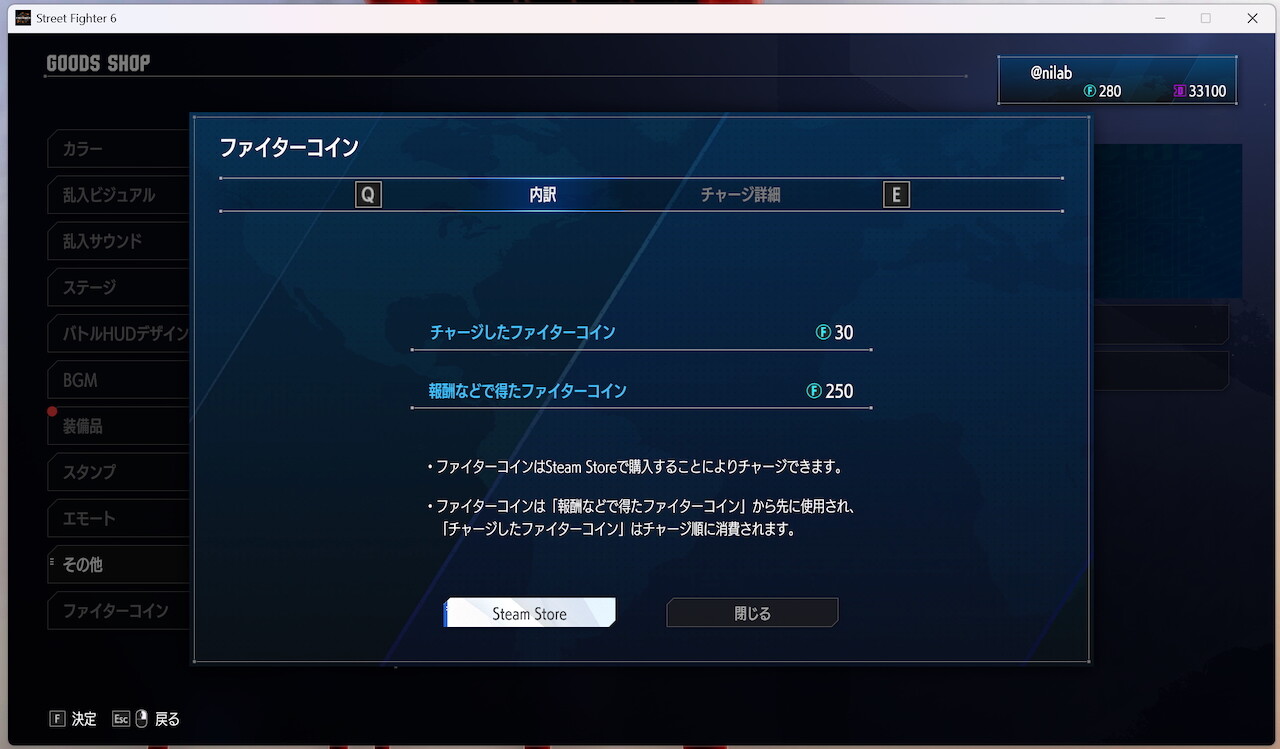
Task: Click the Esc key 戻る icon
Action: pos(121,718)
